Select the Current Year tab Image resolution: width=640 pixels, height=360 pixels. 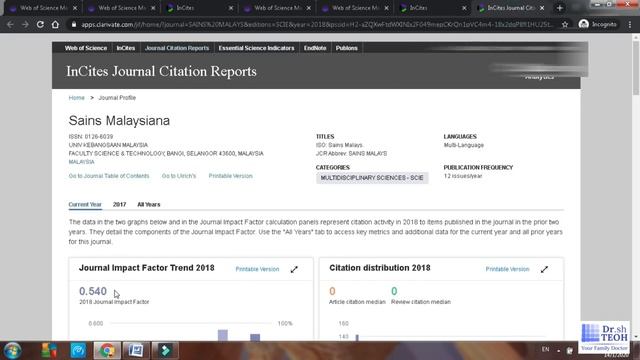[x=85, y=204]
